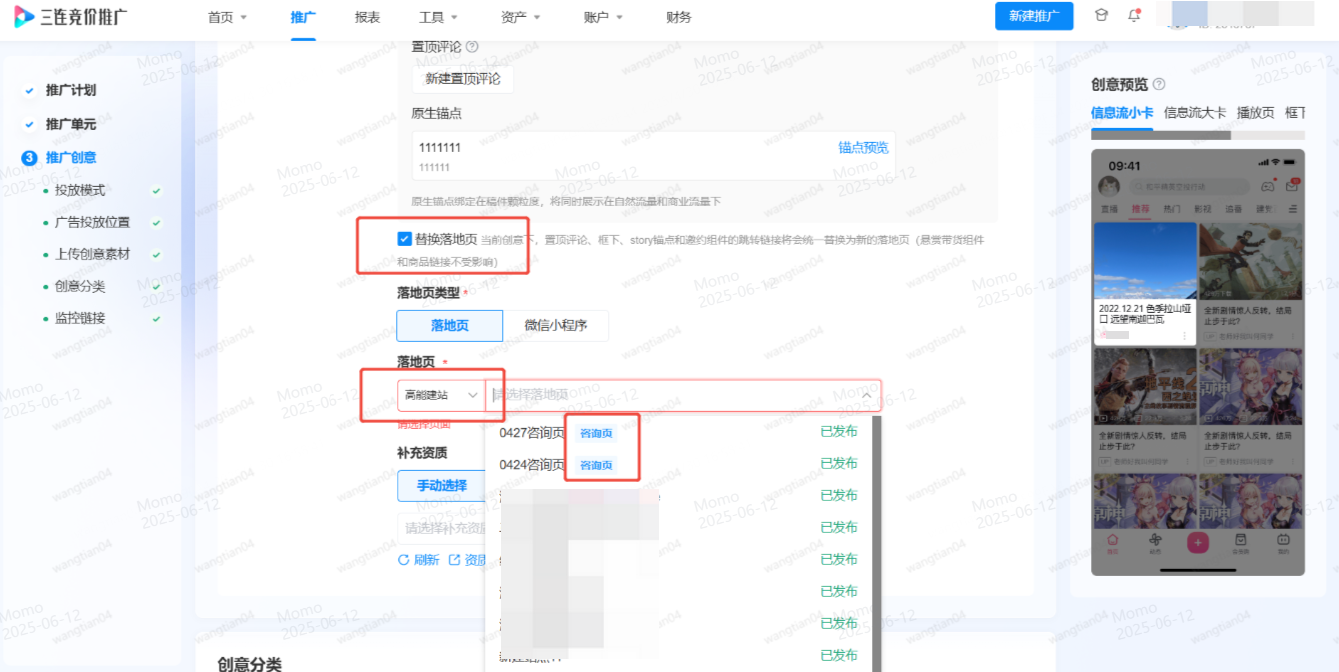Collapse the 请选择落地页 dropdown arrow

pyautogui.click(x=866, y=395)
